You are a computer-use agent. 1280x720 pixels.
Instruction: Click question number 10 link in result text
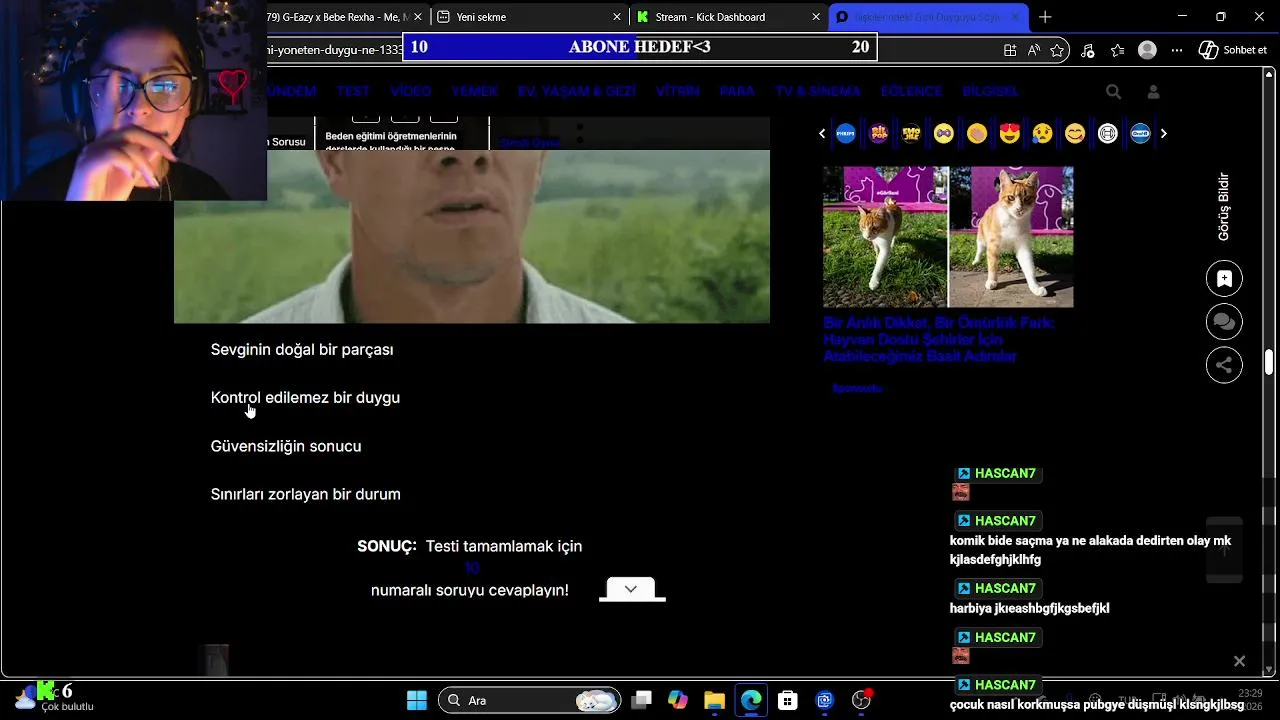click(471, 568)
